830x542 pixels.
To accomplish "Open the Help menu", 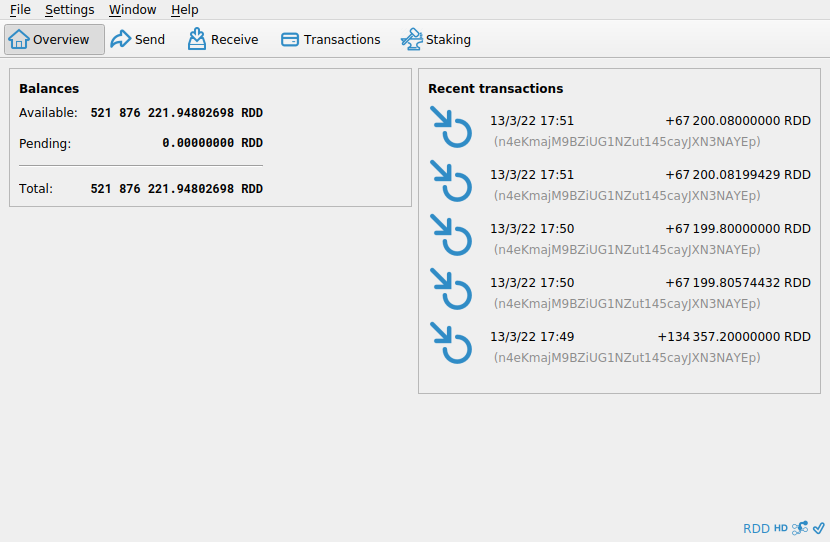I will (184, 10).
